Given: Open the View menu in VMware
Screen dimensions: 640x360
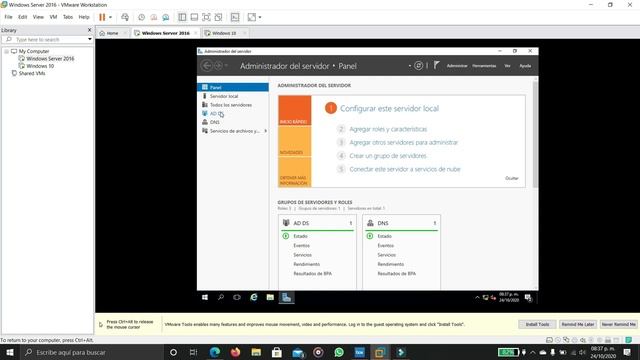Looking at the screenshot, I should click(x=38, y=17).
